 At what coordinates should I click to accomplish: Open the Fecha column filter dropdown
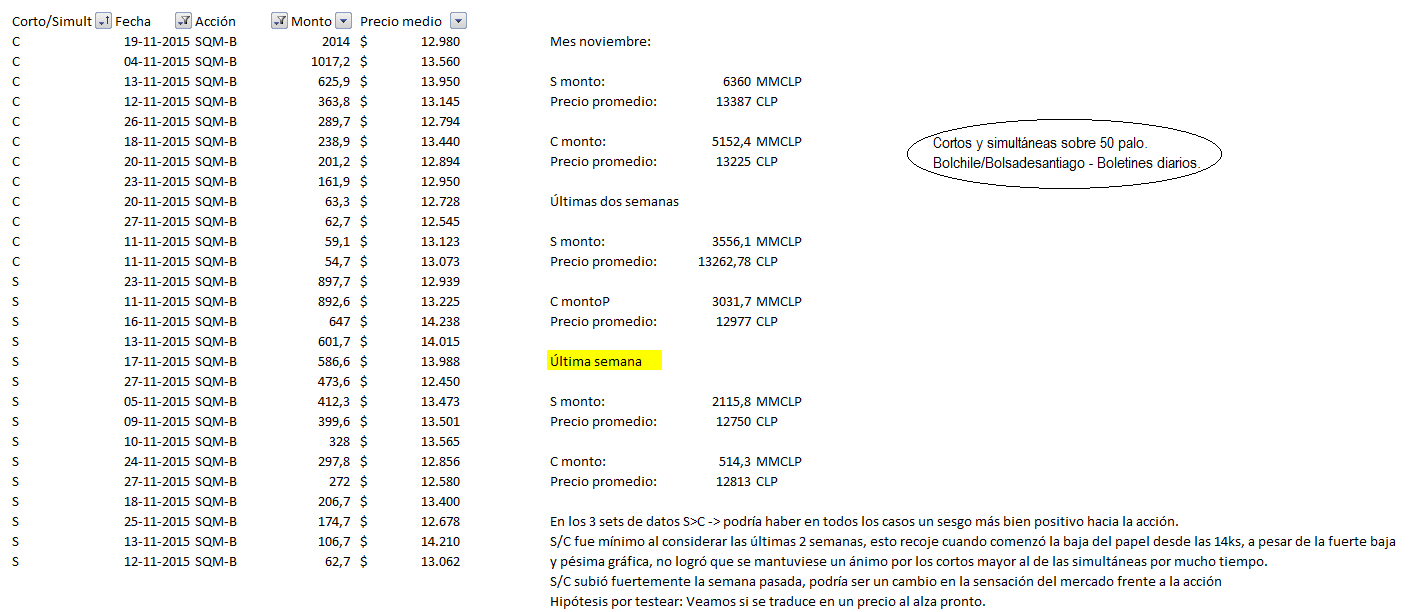point(183,21)
